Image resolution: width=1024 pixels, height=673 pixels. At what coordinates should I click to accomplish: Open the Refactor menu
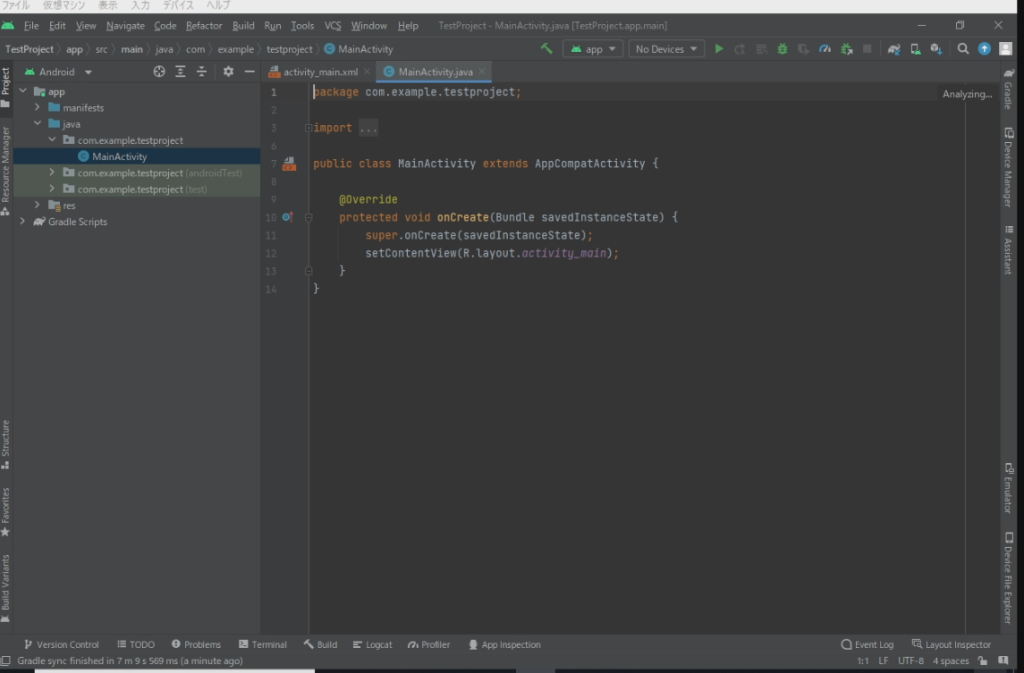pyautogui.click(x=204, y=26)
